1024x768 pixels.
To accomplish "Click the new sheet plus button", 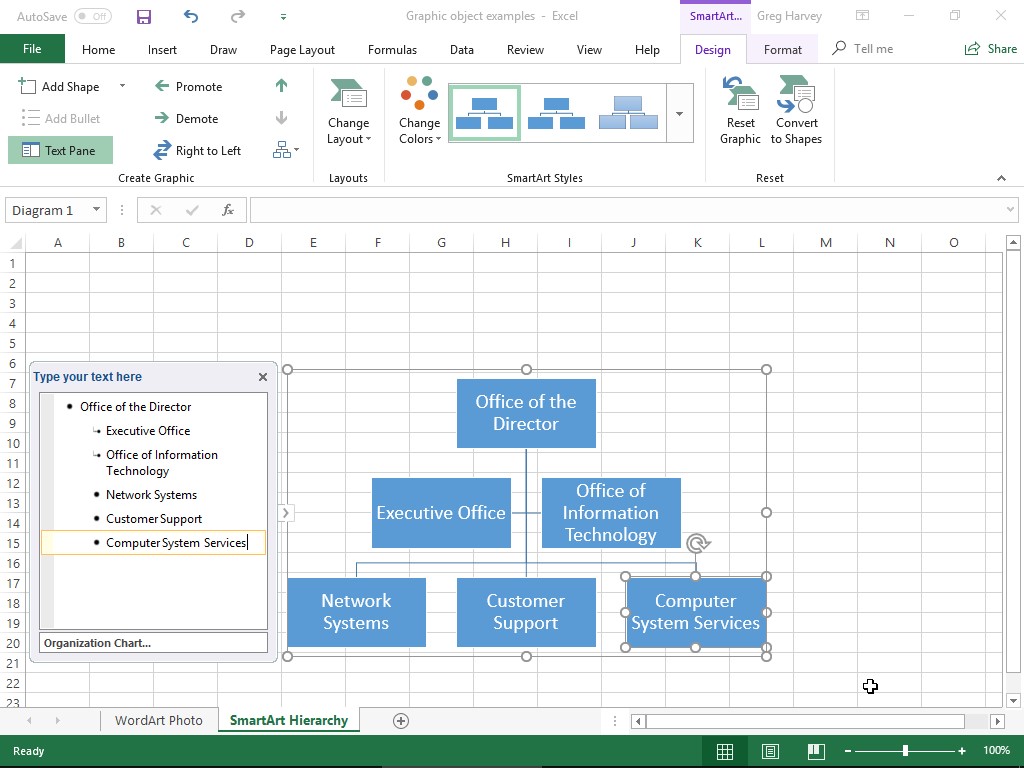I will point(401,721).
